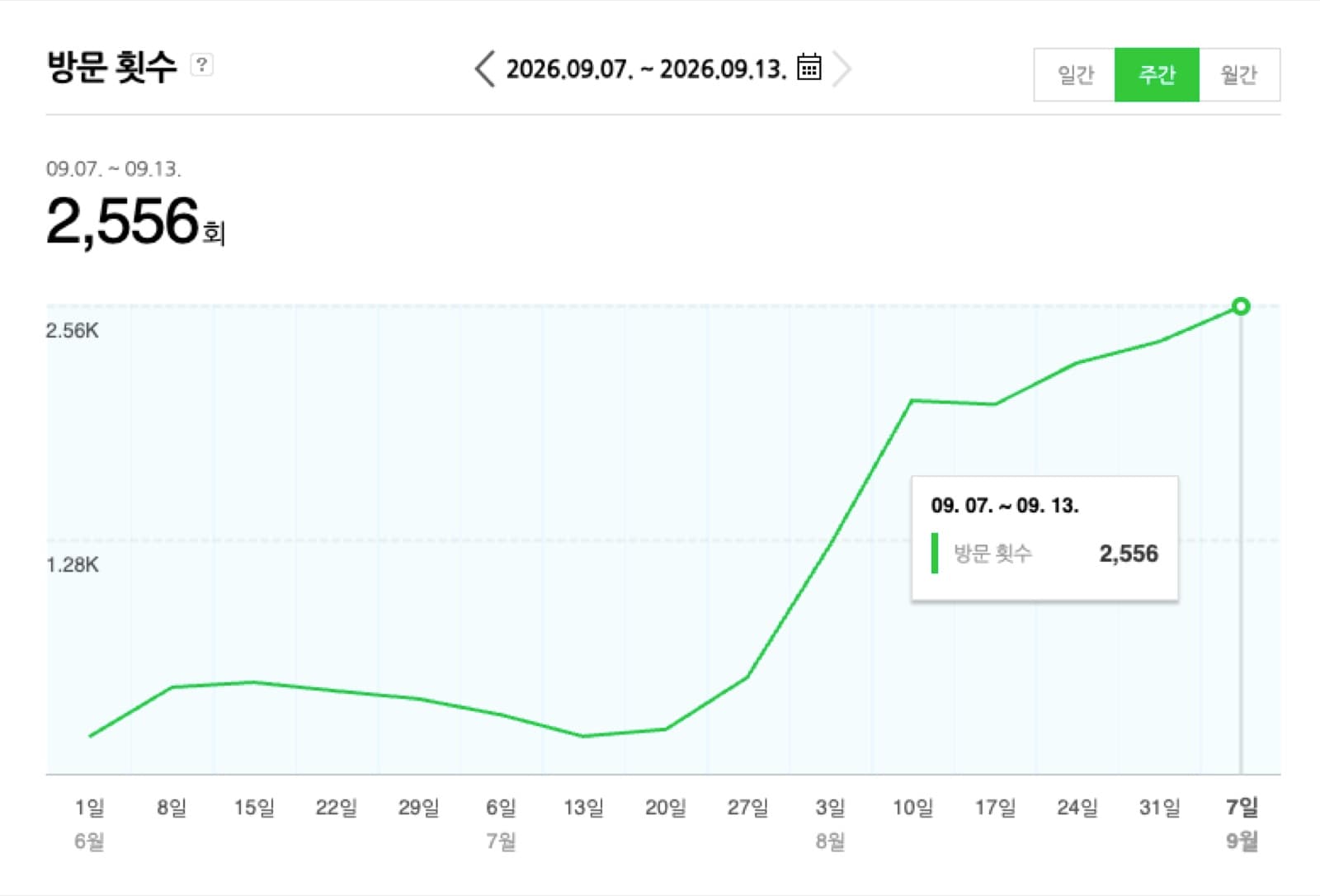The image size is (1320, 896).
Task: Click the 29일 axis label
Action: pos(418,807)
